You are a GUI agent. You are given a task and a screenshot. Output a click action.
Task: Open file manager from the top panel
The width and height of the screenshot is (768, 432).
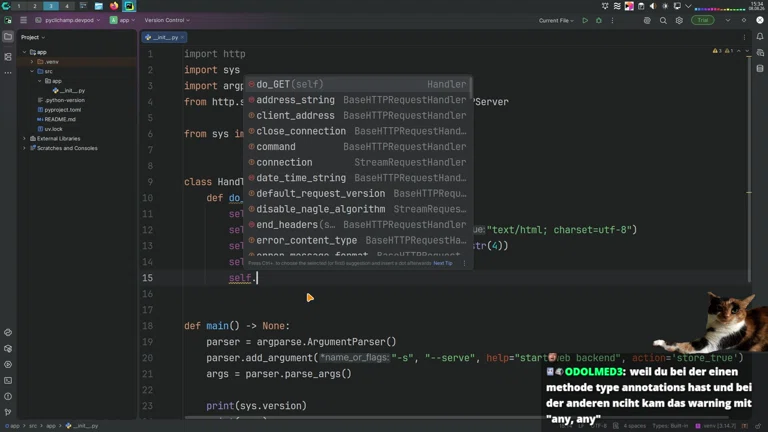click(x=98, y=6)
